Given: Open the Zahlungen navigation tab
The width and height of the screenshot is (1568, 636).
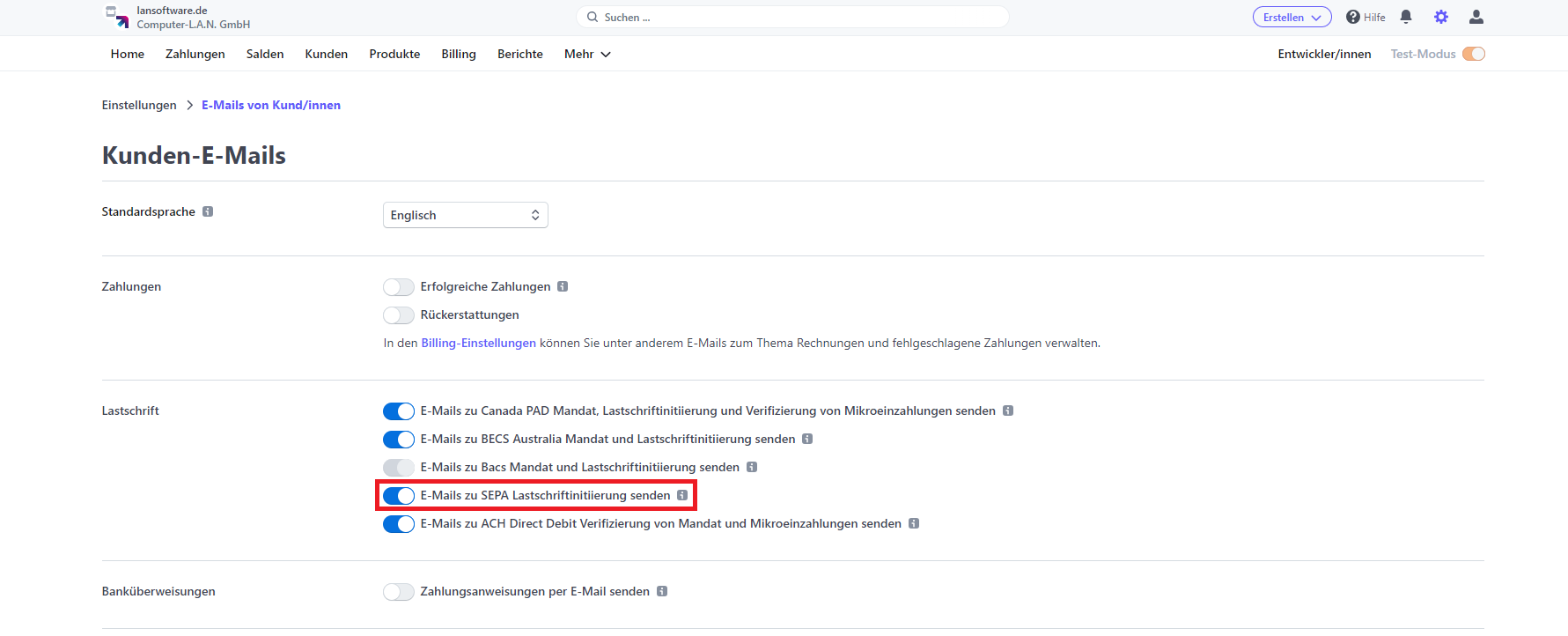Looking at the screenshot, I should [x=195, y=54].
